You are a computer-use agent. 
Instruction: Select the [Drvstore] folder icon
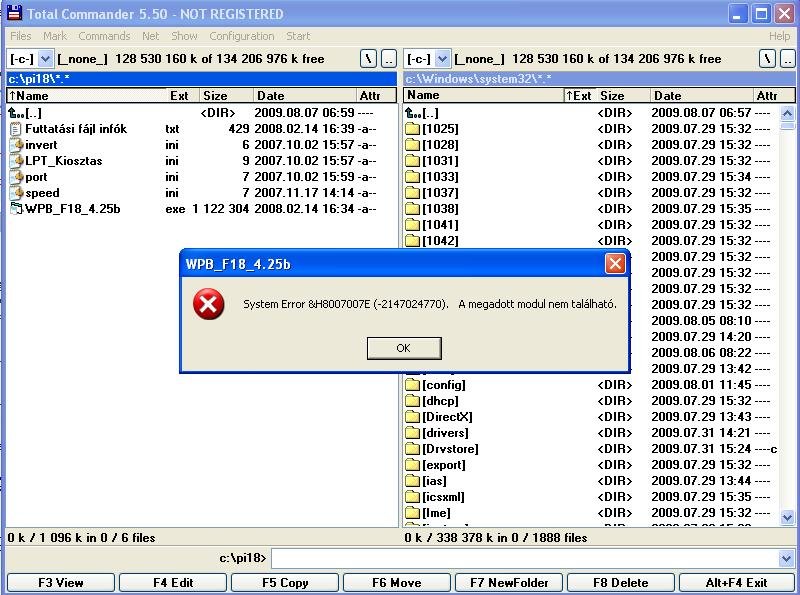(412, 449)
